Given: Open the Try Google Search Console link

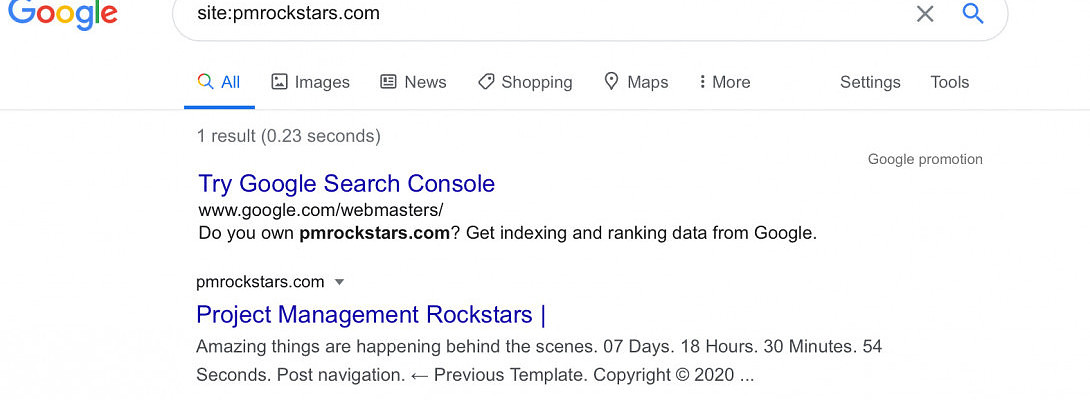Looking at the screenshot, I should pyautogui.click(x=347, y=184).
